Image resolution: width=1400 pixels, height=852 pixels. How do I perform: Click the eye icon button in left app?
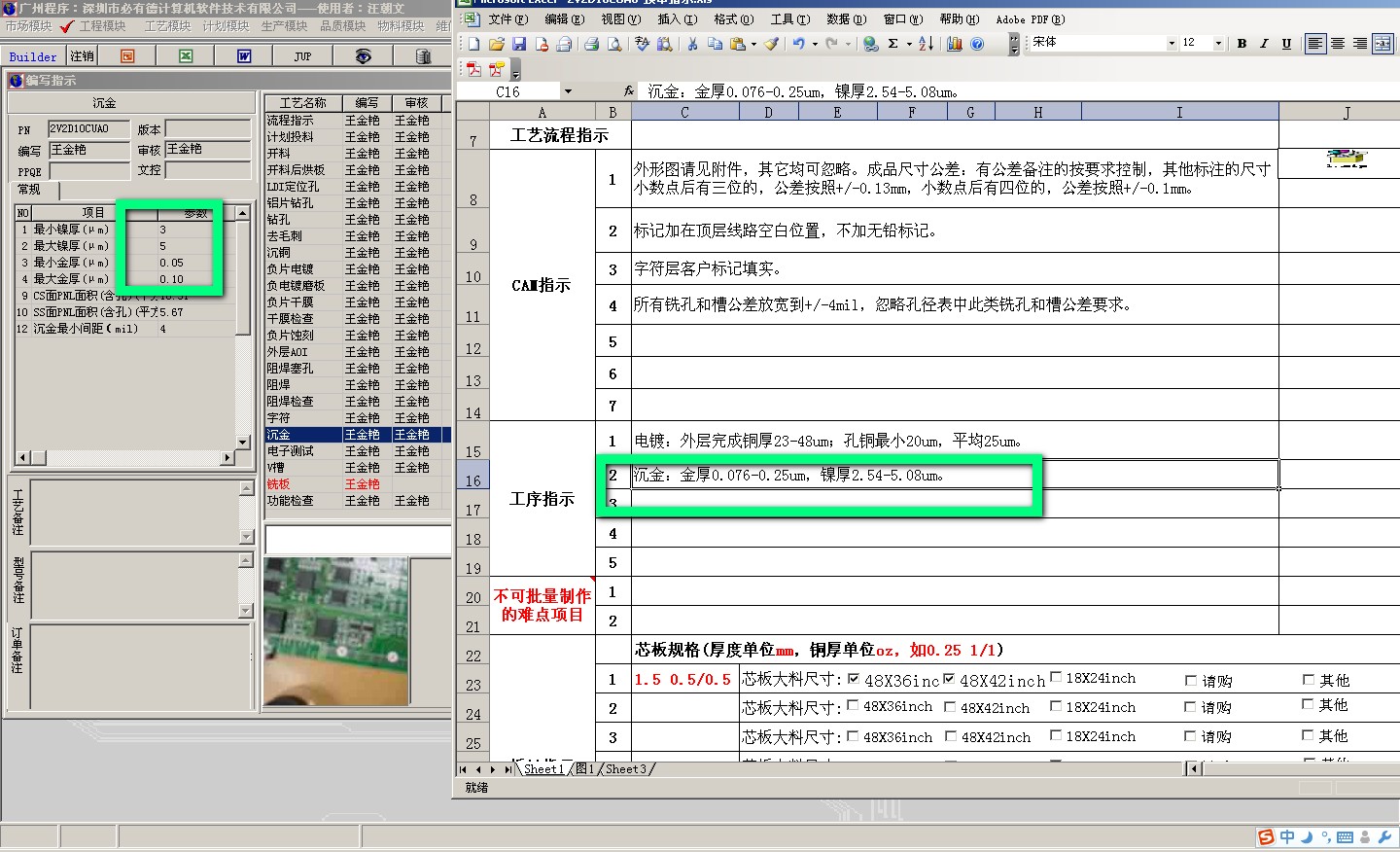point(363,56)
